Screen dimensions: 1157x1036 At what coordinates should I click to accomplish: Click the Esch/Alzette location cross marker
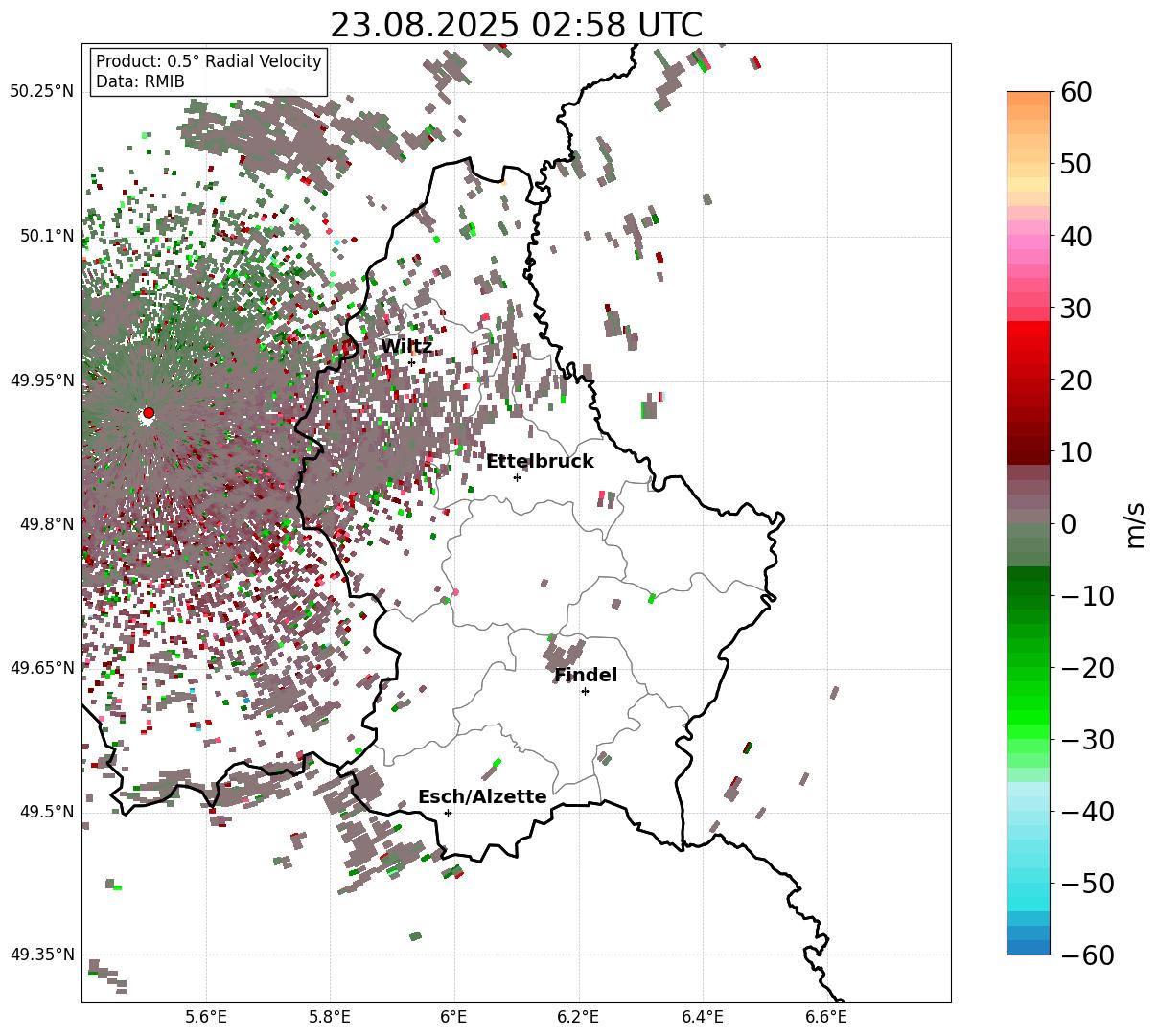(448, 813)
